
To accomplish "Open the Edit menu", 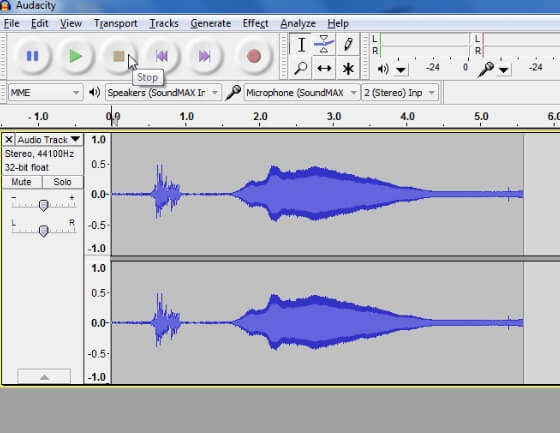I will coord(39,24).
